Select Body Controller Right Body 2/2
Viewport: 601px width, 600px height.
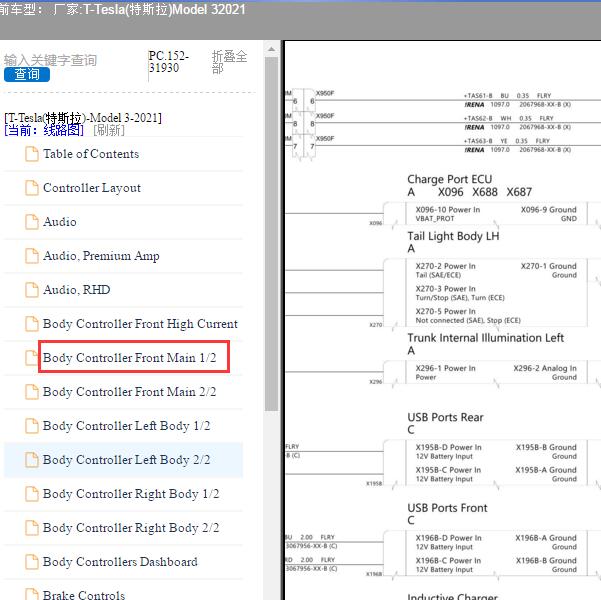point(131,528)
